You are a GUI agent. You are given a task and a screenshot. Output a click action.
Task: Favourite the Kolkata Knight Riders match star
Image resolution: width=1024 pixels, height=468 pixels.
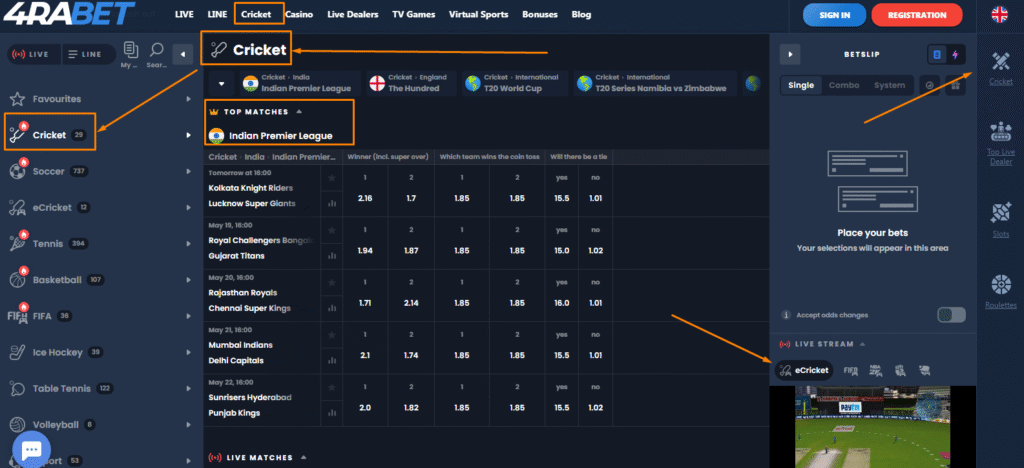point(332,178)
